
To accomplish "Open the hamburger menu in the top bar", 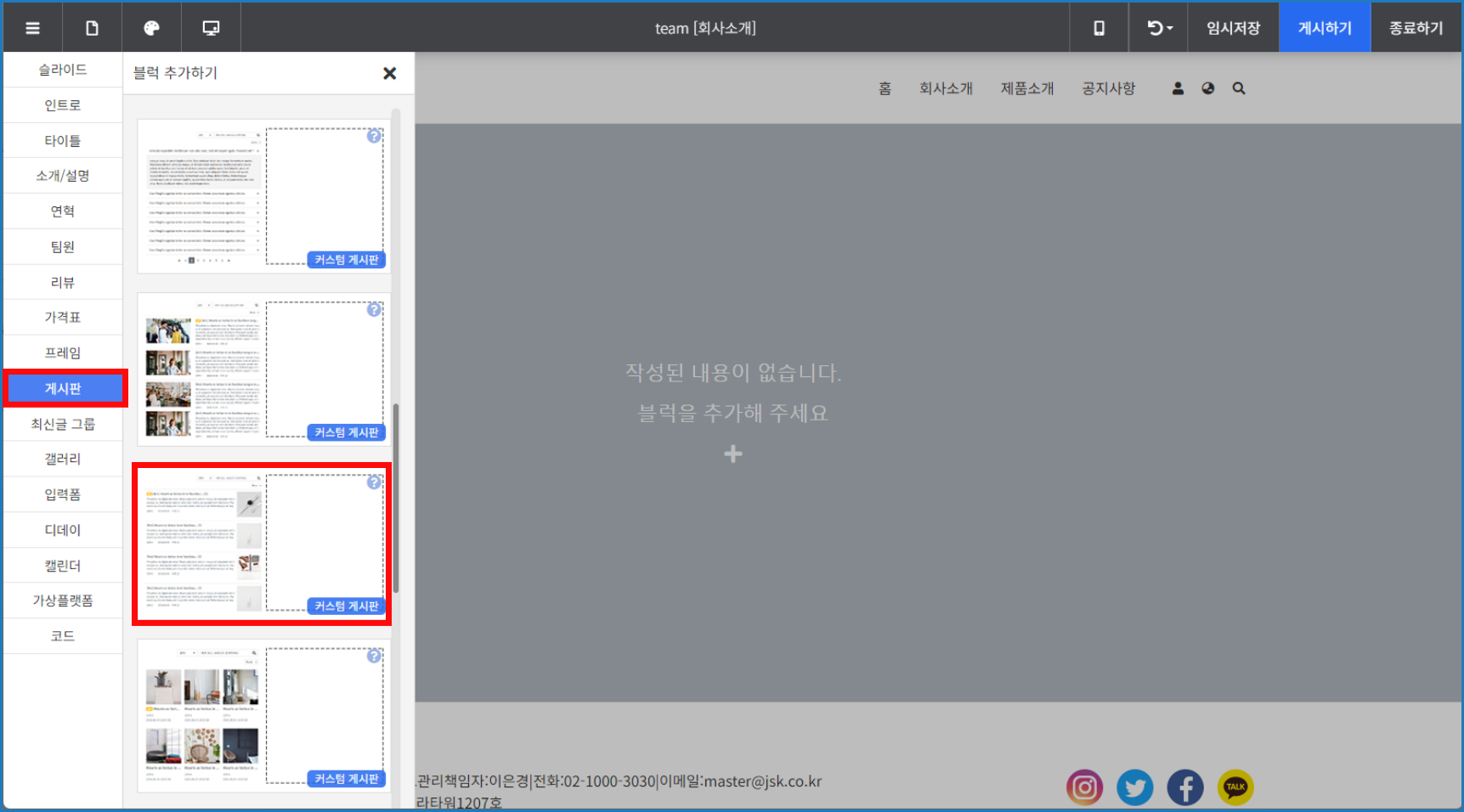I will pyautogui.click(x=32, y=28).
